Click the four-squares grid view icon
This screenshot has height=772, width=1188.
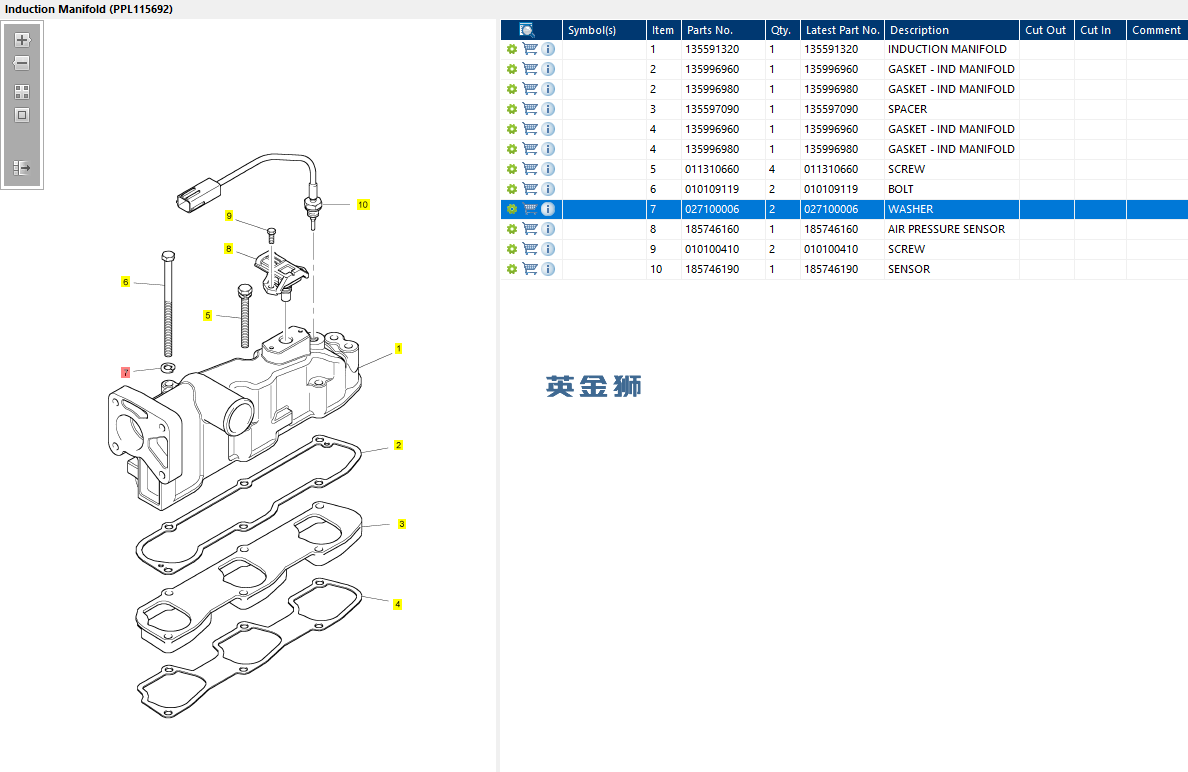(x=22, y=92)
